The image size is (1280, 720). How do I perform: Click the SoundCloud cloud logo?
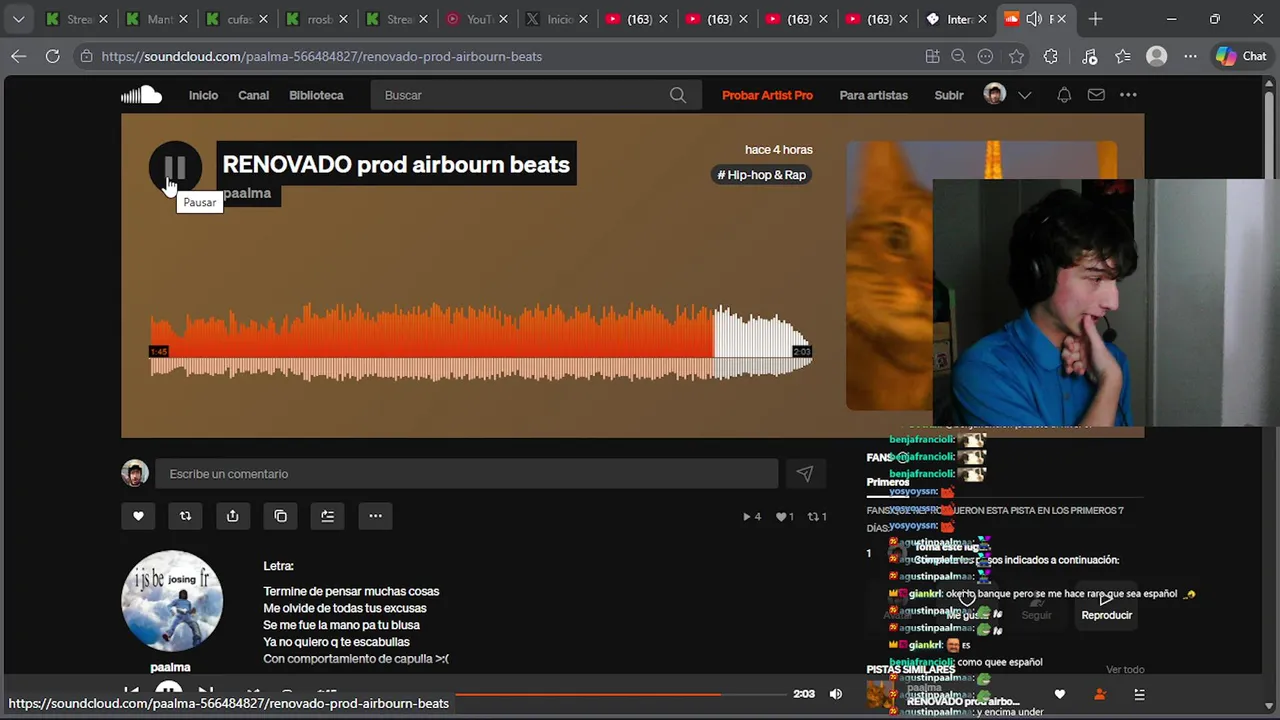(x=141, y=95)
